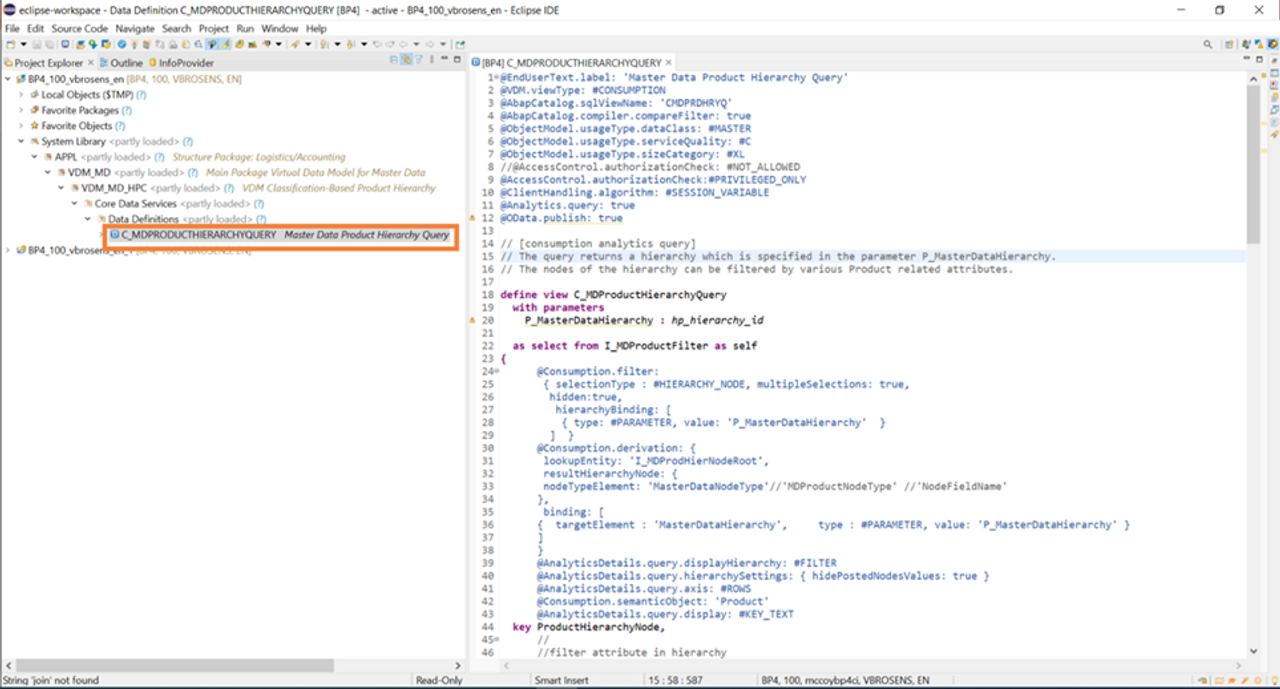
Task: Expand Local Objects ($TMP) node
Action: pyautogui.click(x=22, y=94)
